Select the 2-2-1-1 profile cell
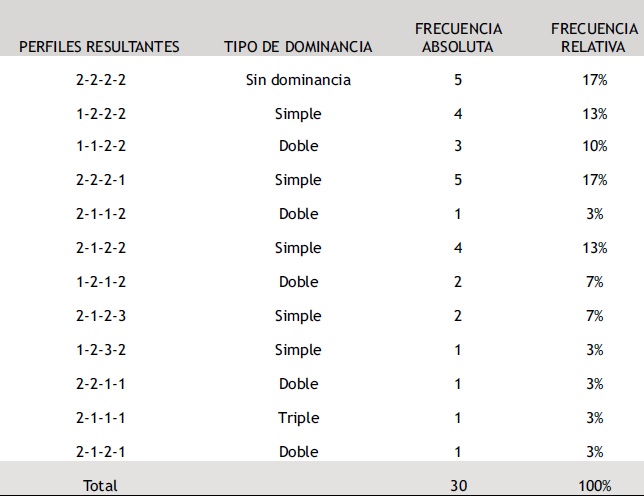 (101, 384)
